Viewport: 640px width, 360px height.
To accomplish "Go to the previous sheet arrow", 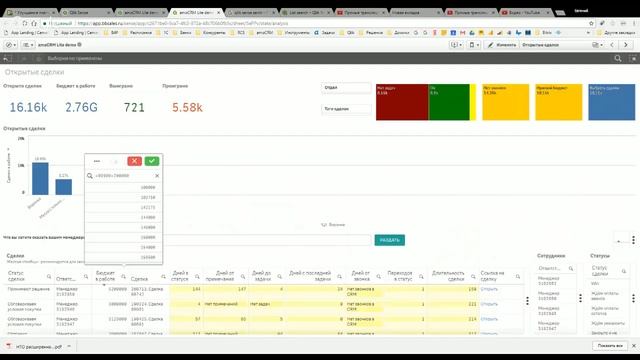I will click(612, 45).
